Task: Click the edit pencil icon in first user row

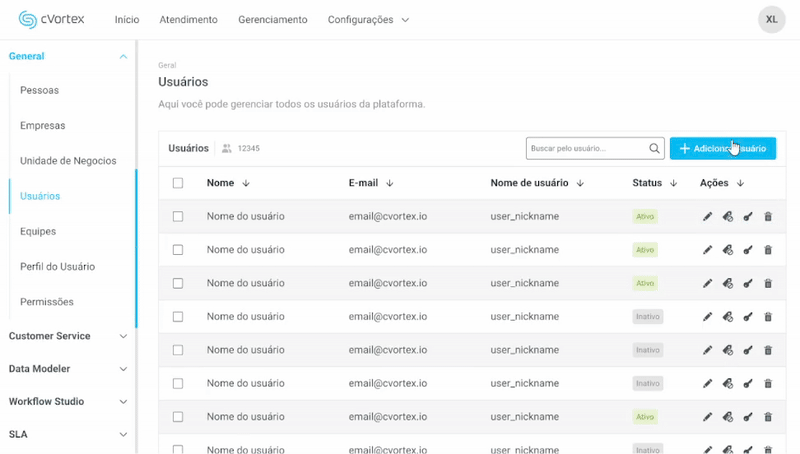Action: [708, 217]
